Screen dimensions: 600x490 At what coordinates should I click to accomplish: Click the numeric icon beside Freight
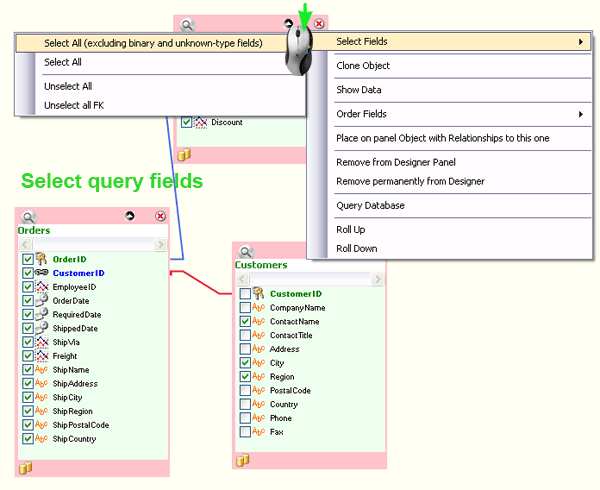pos(42,355)
